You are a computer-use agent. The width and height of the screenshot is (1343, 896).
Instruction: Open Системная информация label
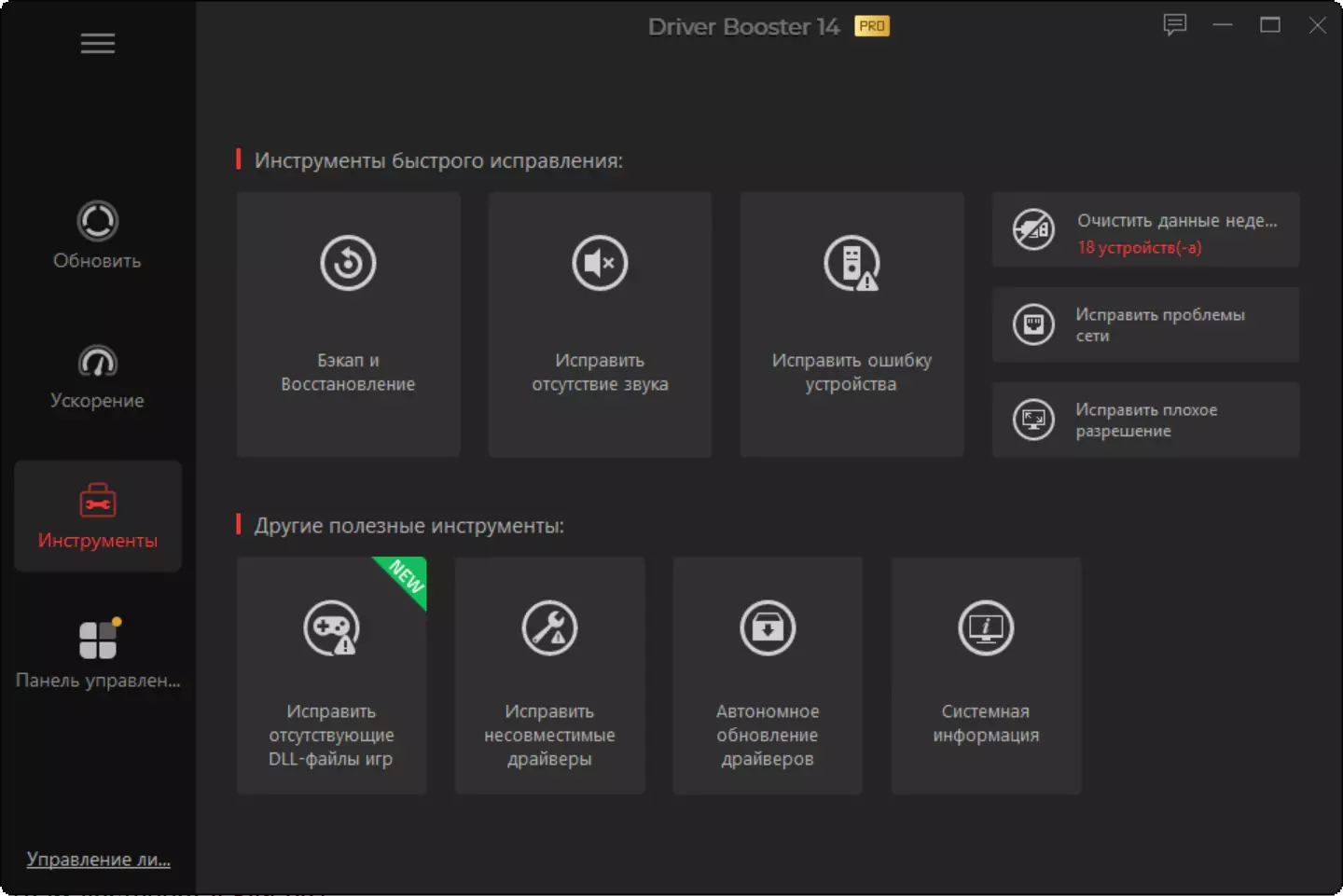[987, 724]
